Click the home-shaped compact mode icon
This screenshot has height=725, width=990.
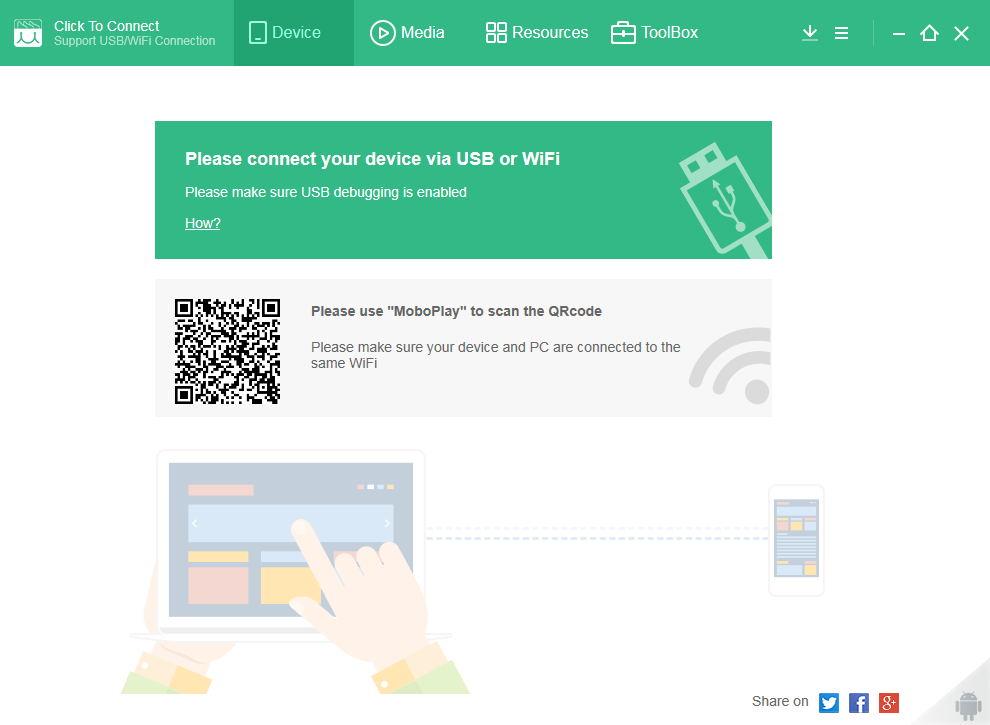929,33
